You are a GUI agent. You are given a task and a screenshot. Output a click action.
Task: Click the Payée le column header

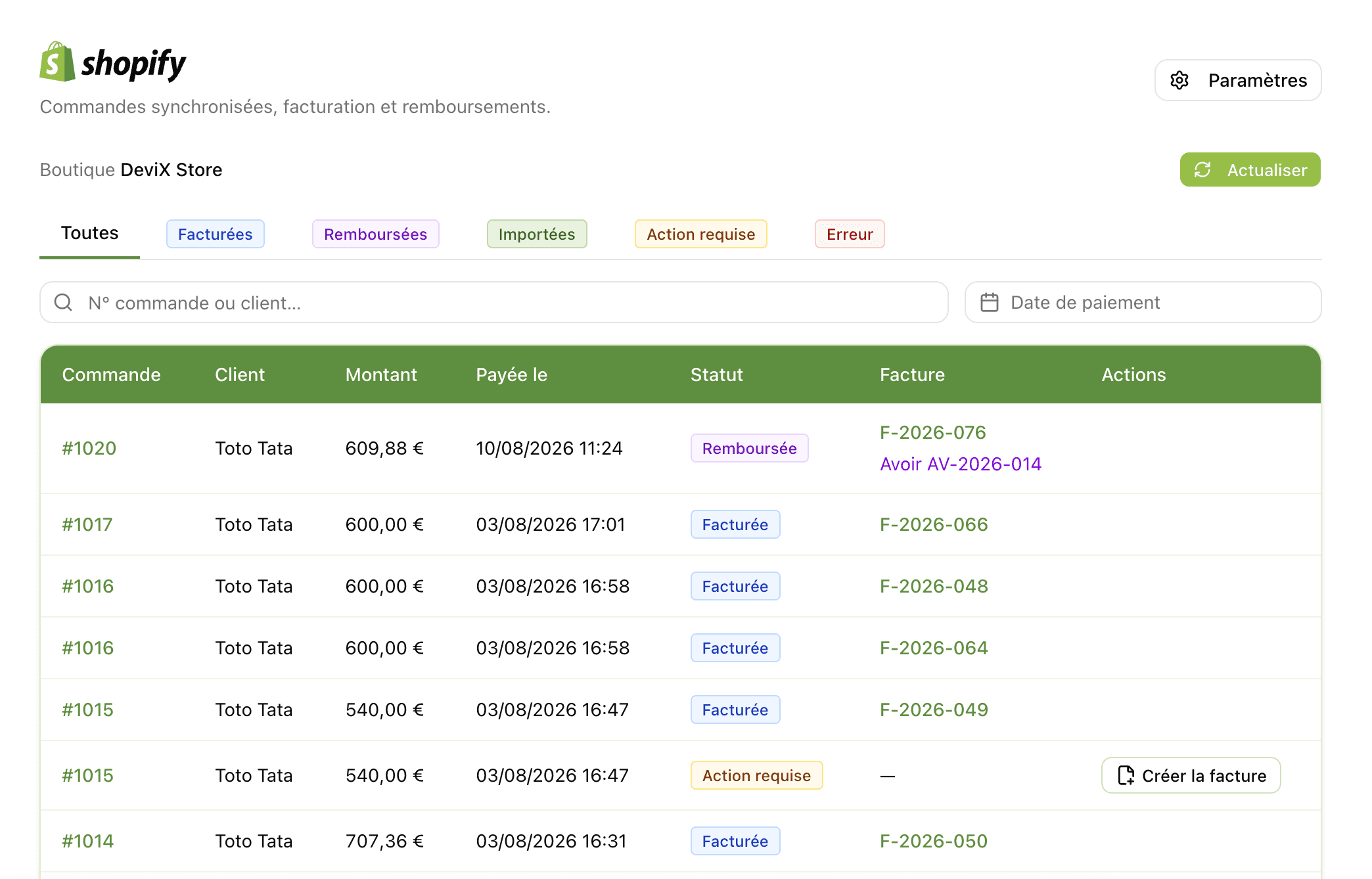(511, 374)
